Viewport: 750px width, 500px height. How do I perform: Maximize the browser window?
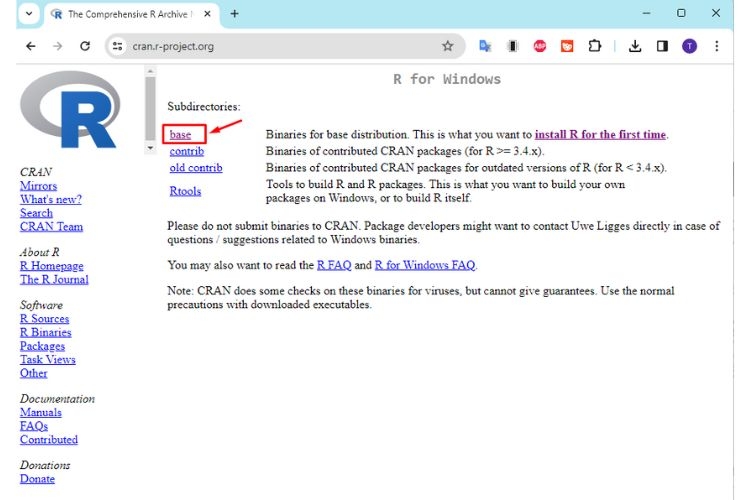(681, 13)
